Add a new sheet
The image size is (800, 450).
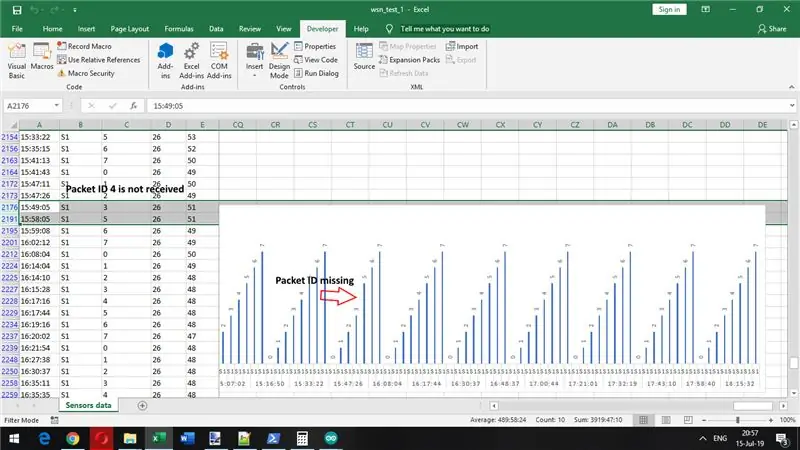pos(142,406)
